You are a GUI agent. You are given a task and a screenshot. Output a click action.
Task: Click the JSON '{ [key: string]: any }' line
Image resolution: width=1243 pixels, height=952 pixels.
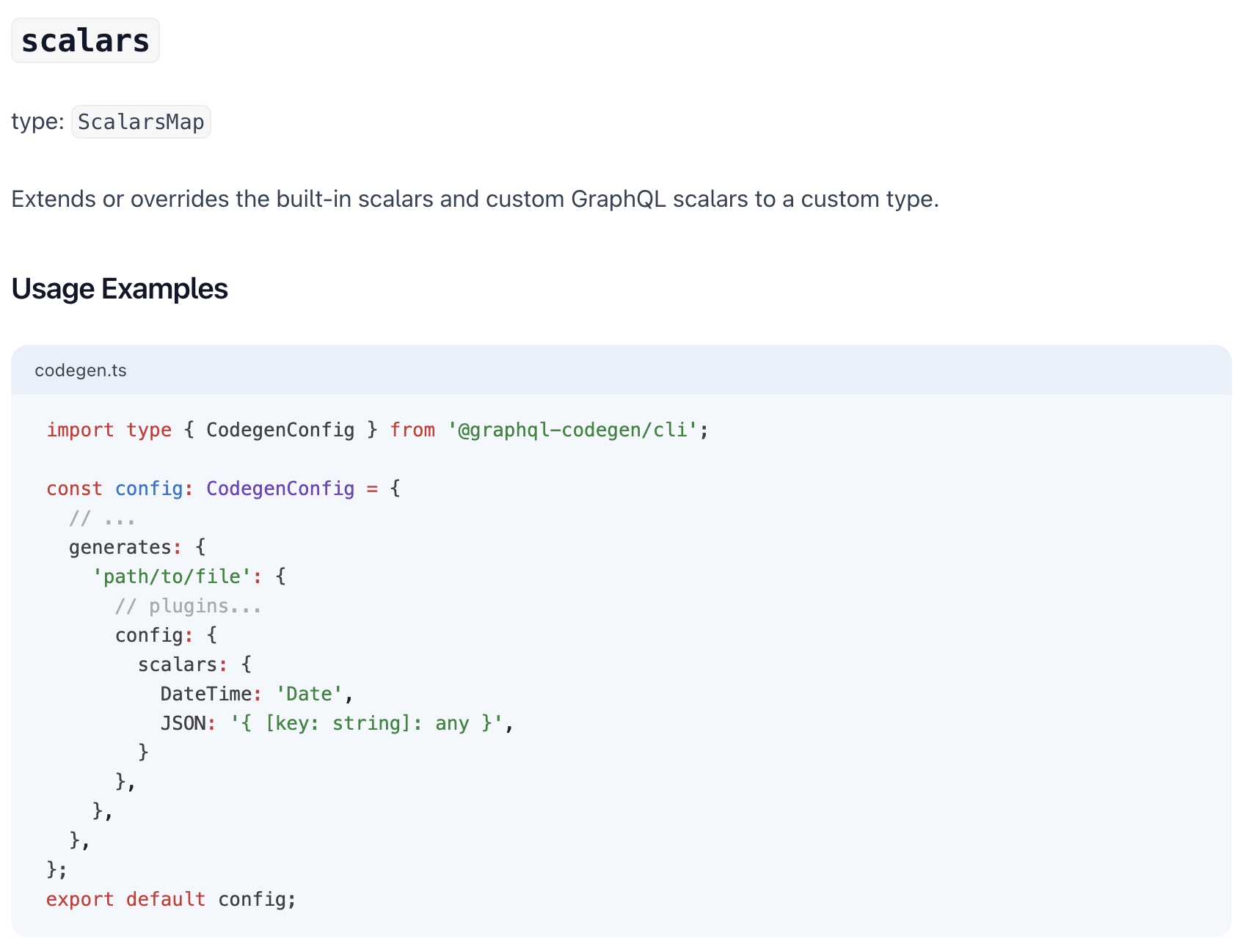[x=337, y=723]
